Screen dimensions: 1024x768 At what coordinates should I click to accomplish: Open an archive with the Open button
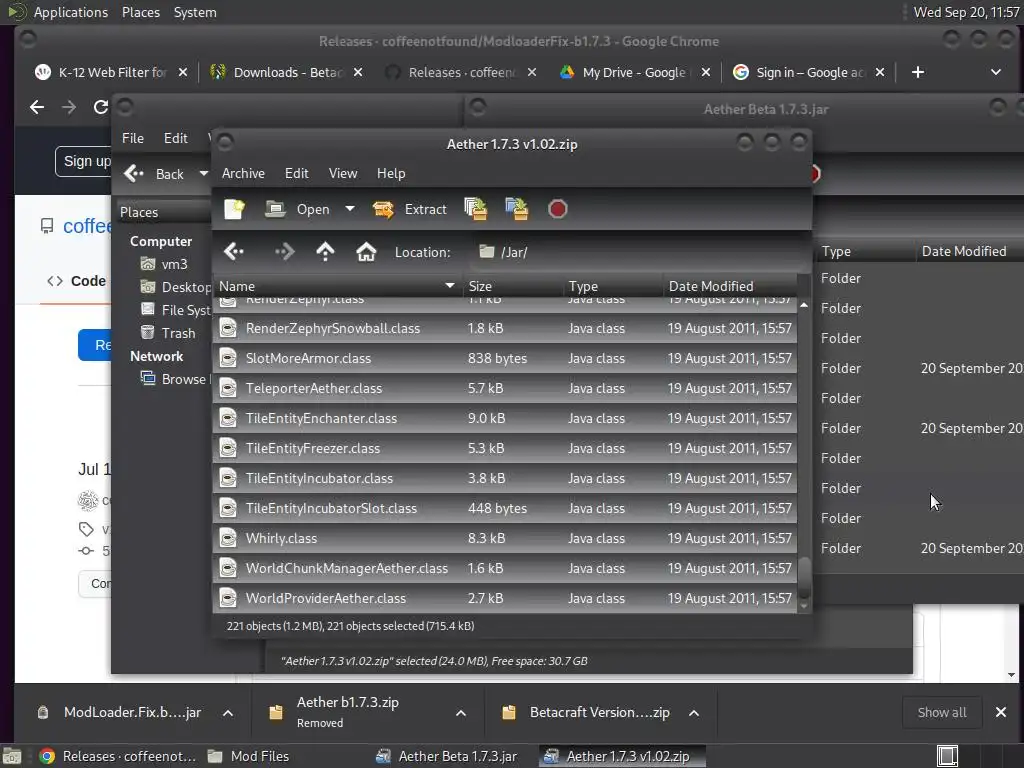point(298,209)
